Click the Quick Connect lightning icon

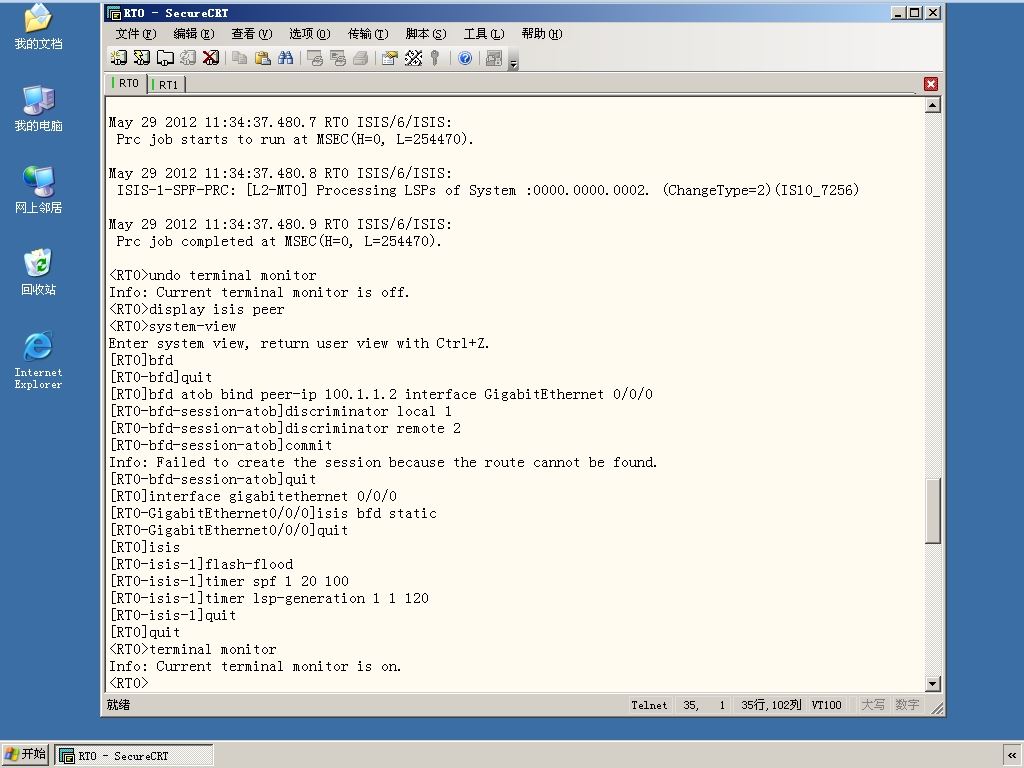142,58
